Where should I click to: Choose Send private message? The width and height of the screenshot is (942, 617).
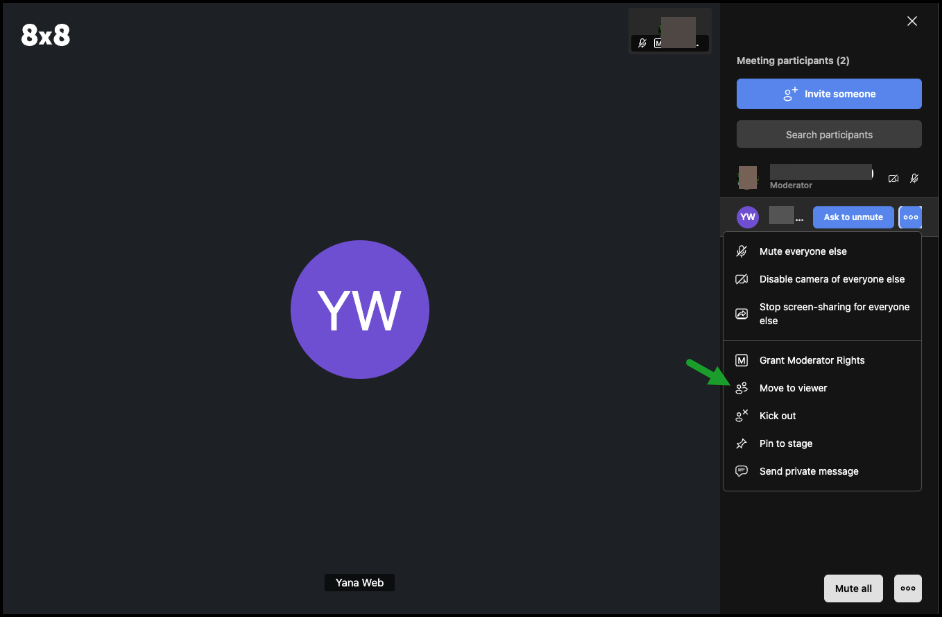(808, 472)
